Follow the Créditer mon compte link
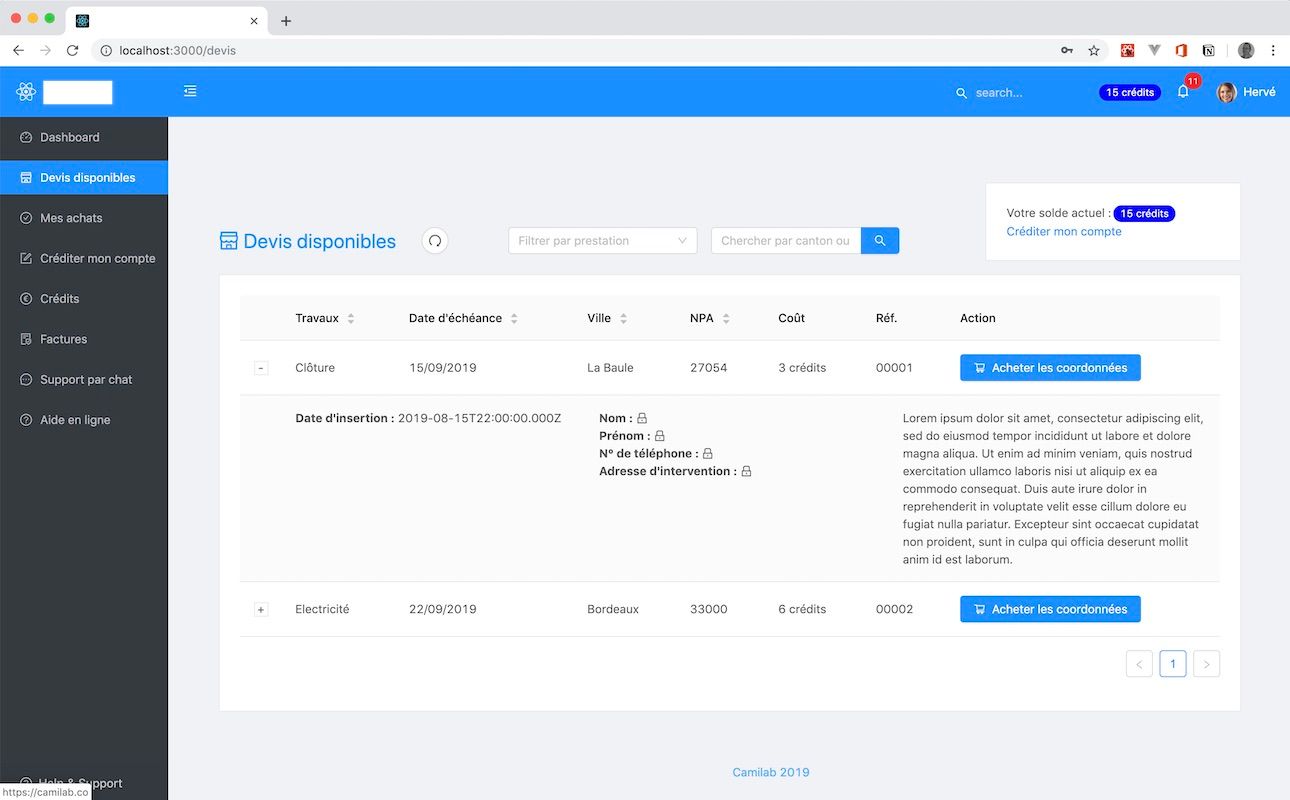Image resolution: width=1290 pixels, height=800 pixels. (x=1063, y=231)
